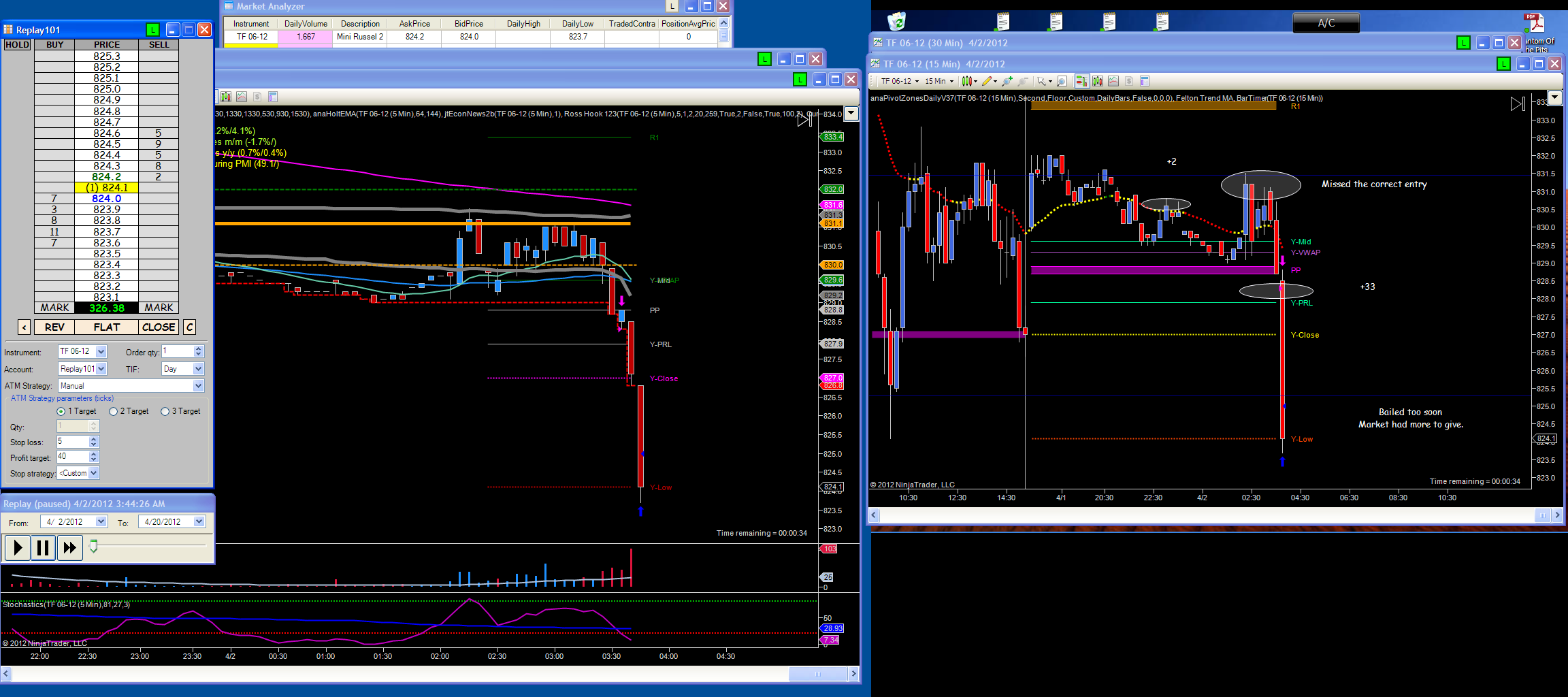
Task: Click zoom in magnifier in 15 Min chart
Action: click(x=1007, y=81)
